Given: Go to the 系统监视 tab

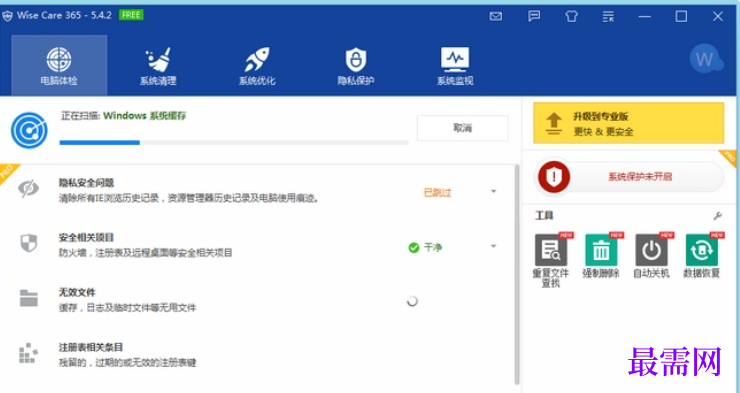Looking at the screenshot, I should tap(454, 65).
